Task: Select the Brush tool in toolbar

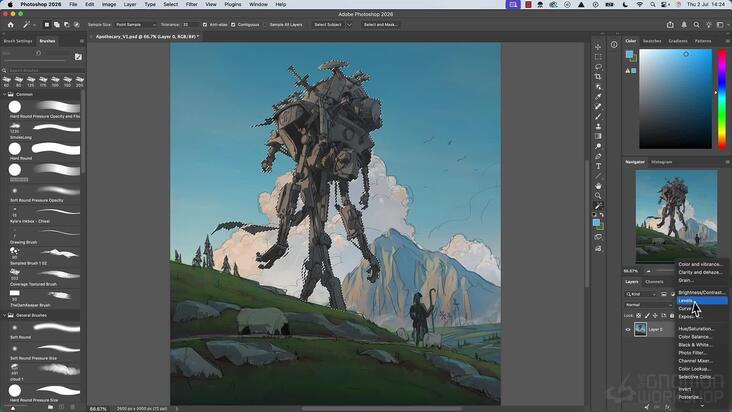Action: click(x=598, y=116)
